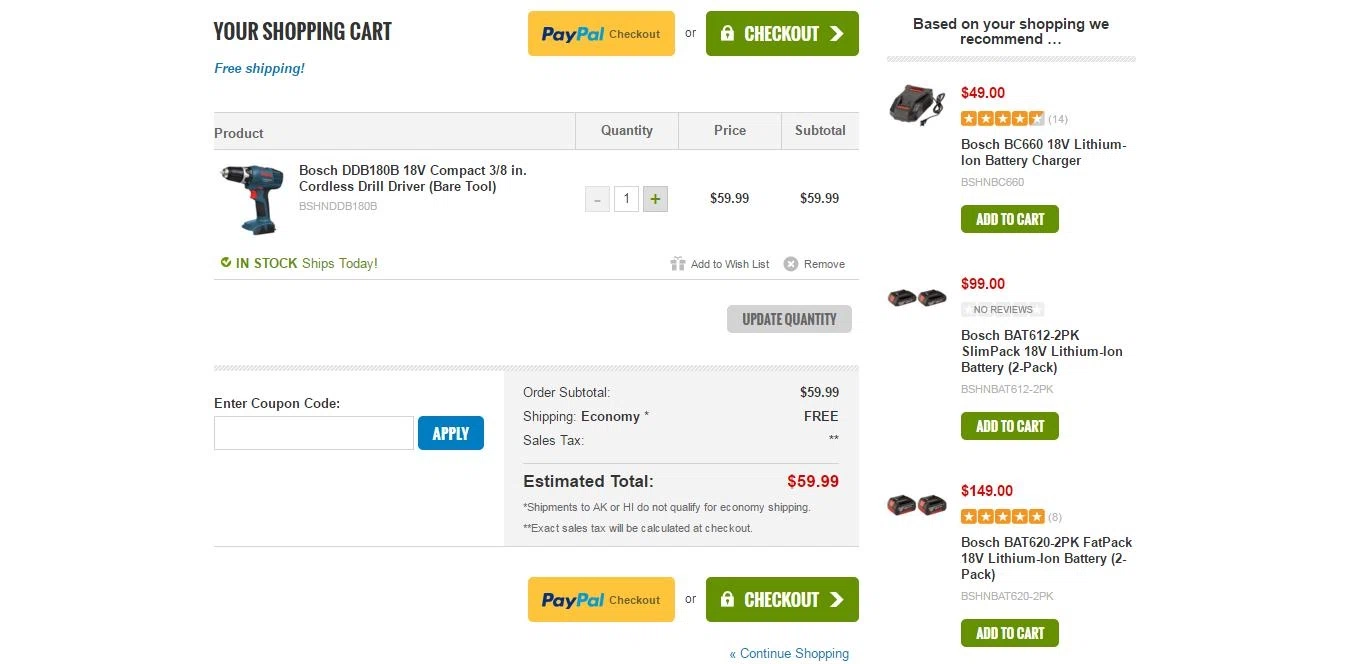This screenshot has height=664, width=1349.
Task: Open the Bosch DDB180B drill driver title link
Action: point(413,178)
